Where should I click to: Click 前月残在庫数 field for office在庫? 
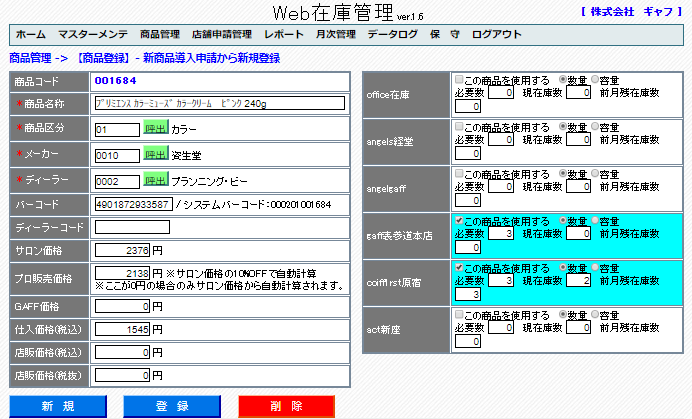(x=468, y=106)
